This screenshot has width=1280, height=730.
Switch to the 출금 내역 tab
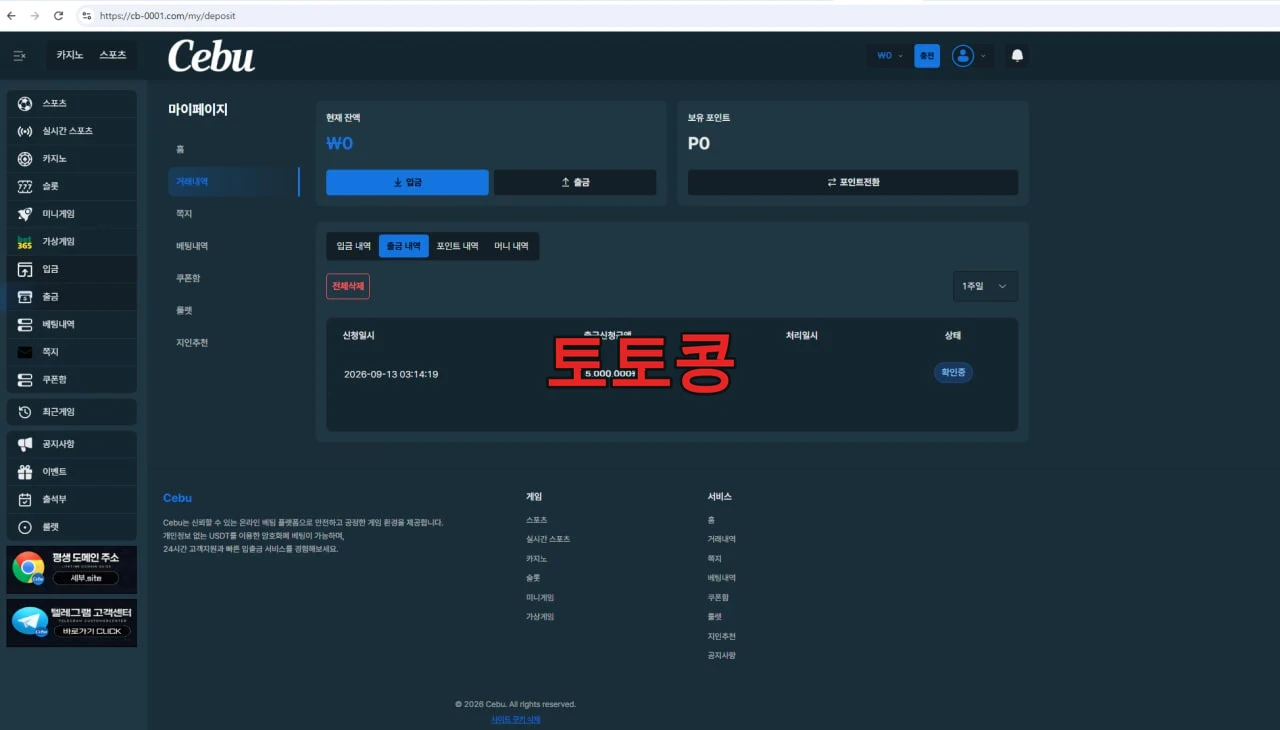403,246
